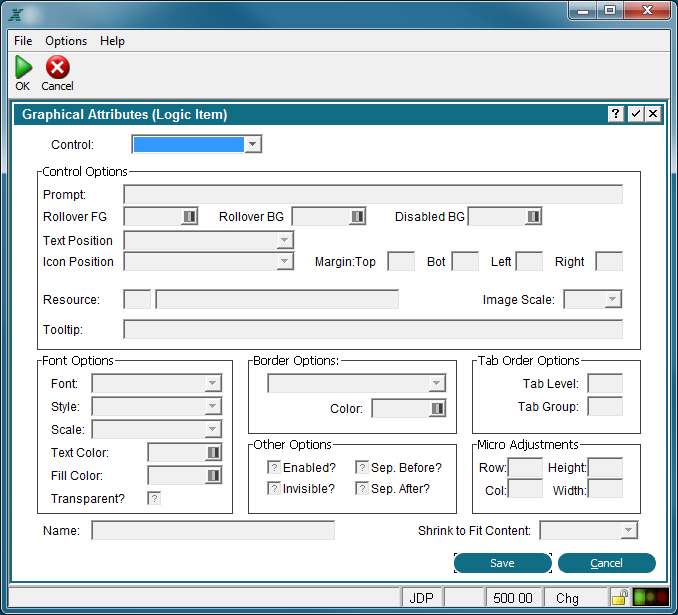Click the small Resource code field
Screen dimensions: 678x615
click(137, 299)
